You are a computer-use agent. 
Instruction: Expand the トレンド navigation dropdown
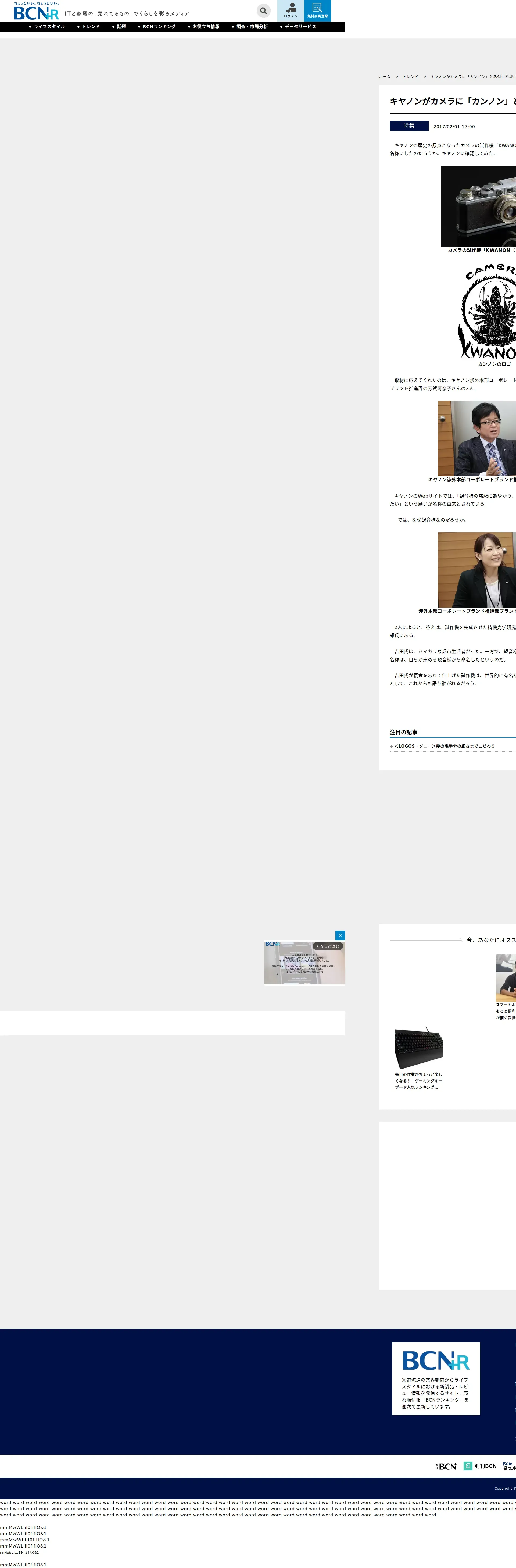(x=88, y=27)
